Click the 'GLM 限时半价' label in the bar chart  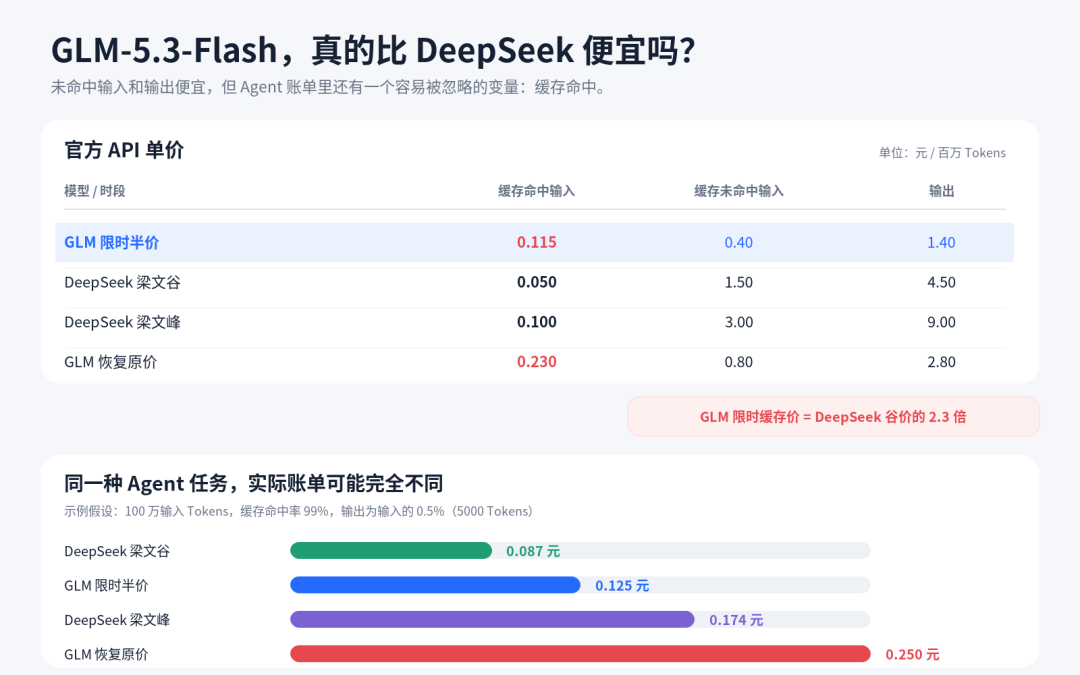pos(106,585)
